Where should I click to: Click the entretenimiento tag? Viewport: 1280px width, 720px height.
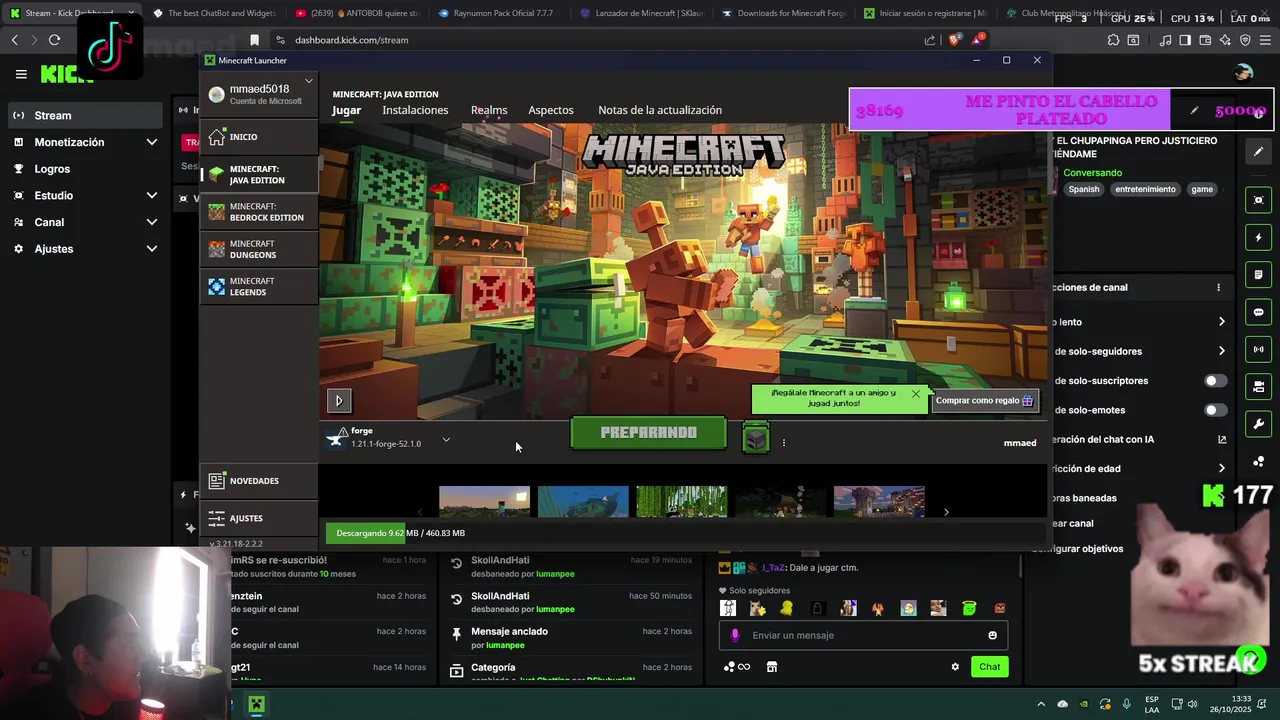tap(1145, 189)
